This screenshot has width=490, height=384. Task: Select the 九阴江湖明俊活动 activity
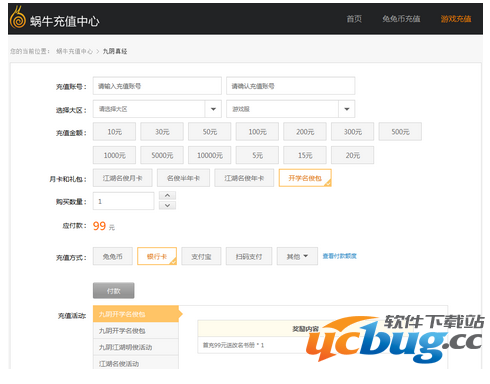click(136, 347)
